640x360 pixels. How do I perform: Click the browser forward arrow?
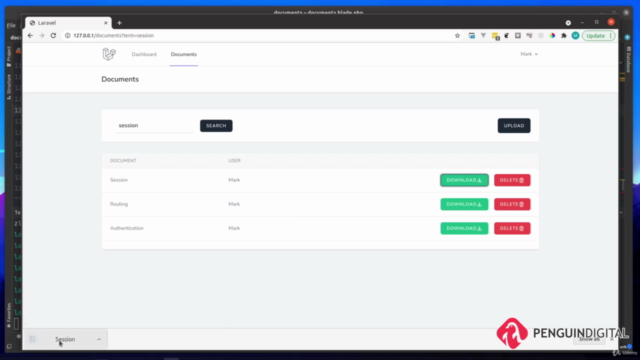tap(42, 36)
